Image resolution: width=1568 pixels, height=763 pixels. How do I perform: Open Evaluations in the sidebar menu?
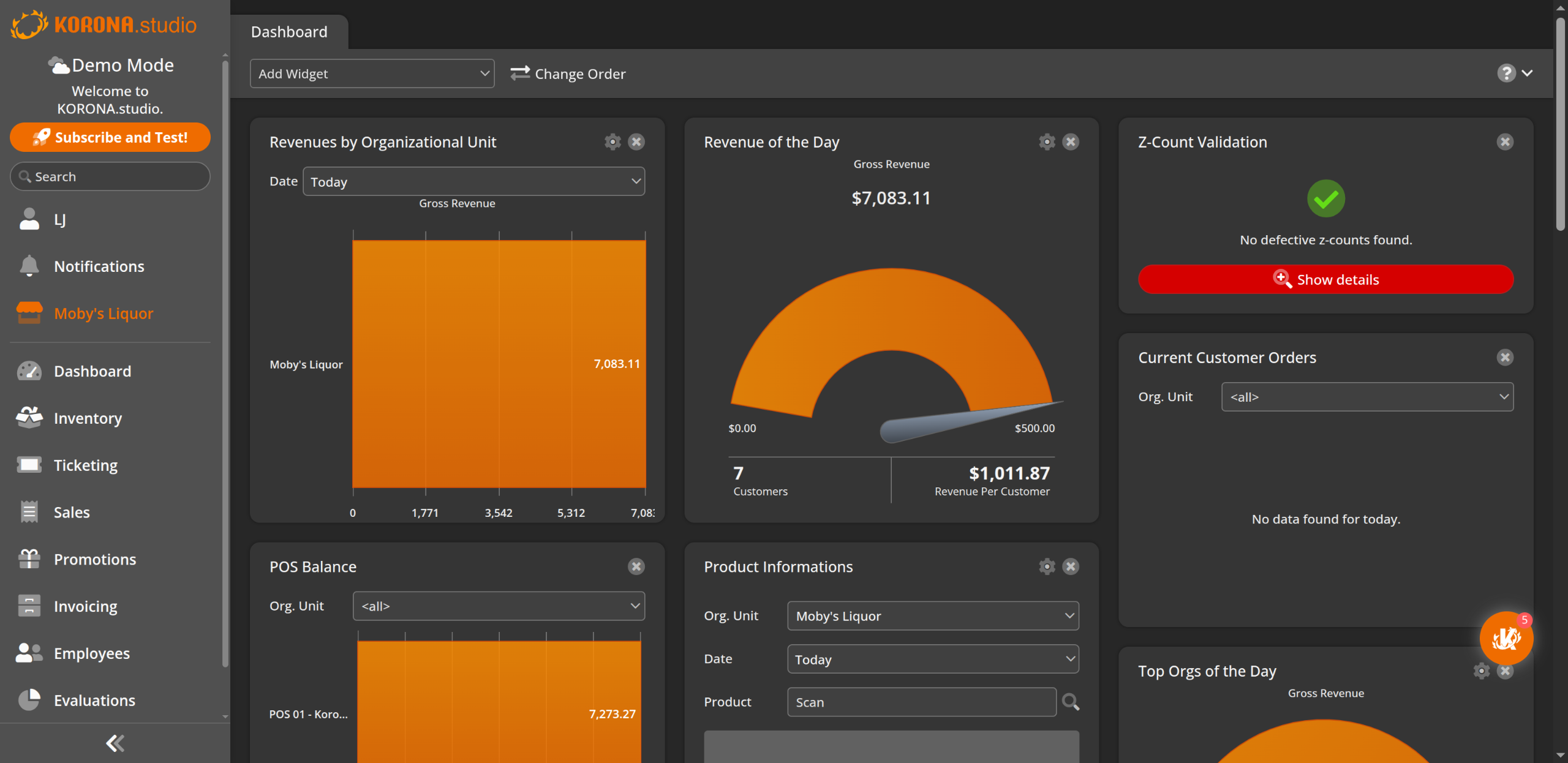pos(94,701)
